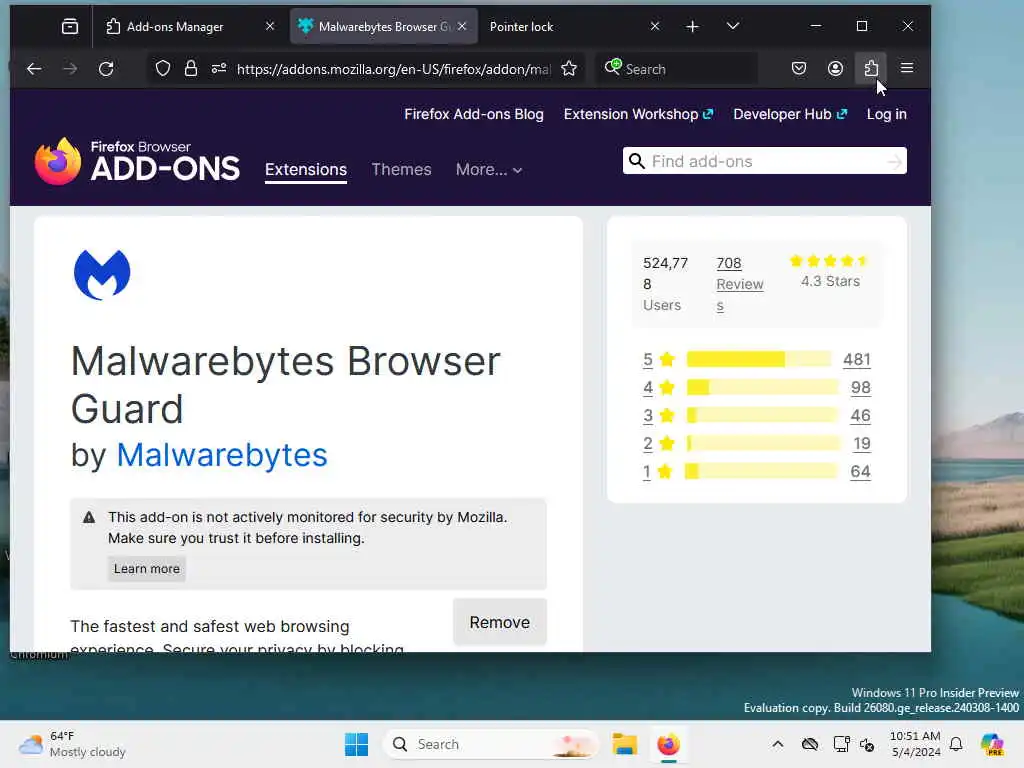
Task: Reload the current page
Action: click(106, 69)
